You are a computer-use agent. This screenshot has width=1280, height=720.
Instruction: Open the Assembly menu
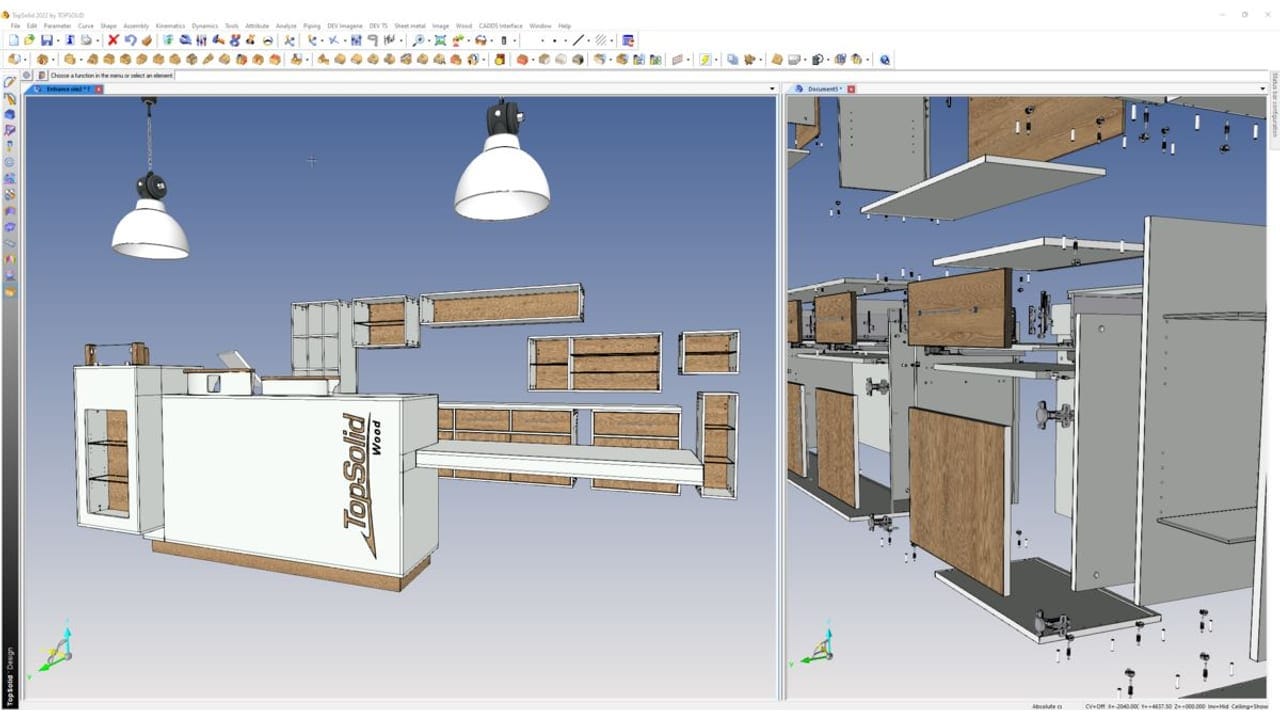point(136,26)
